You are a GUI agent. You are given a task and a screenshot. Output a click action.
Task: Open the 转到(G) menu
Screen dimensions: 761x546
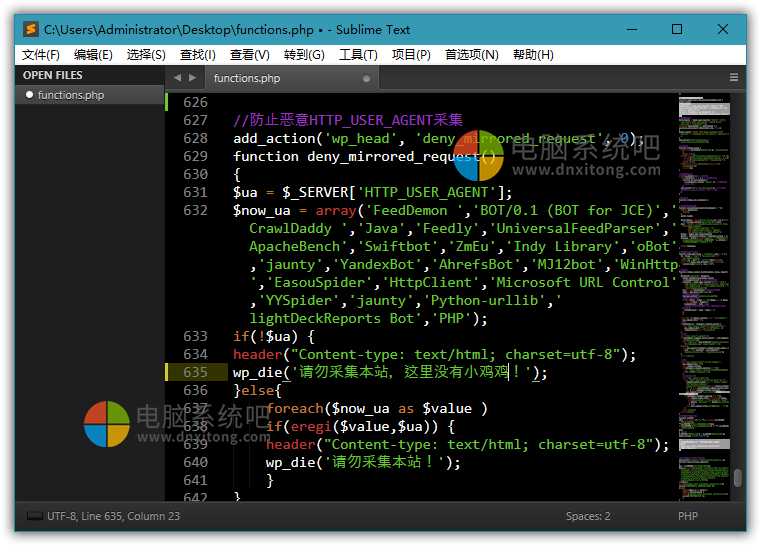(x=304, y=55)
